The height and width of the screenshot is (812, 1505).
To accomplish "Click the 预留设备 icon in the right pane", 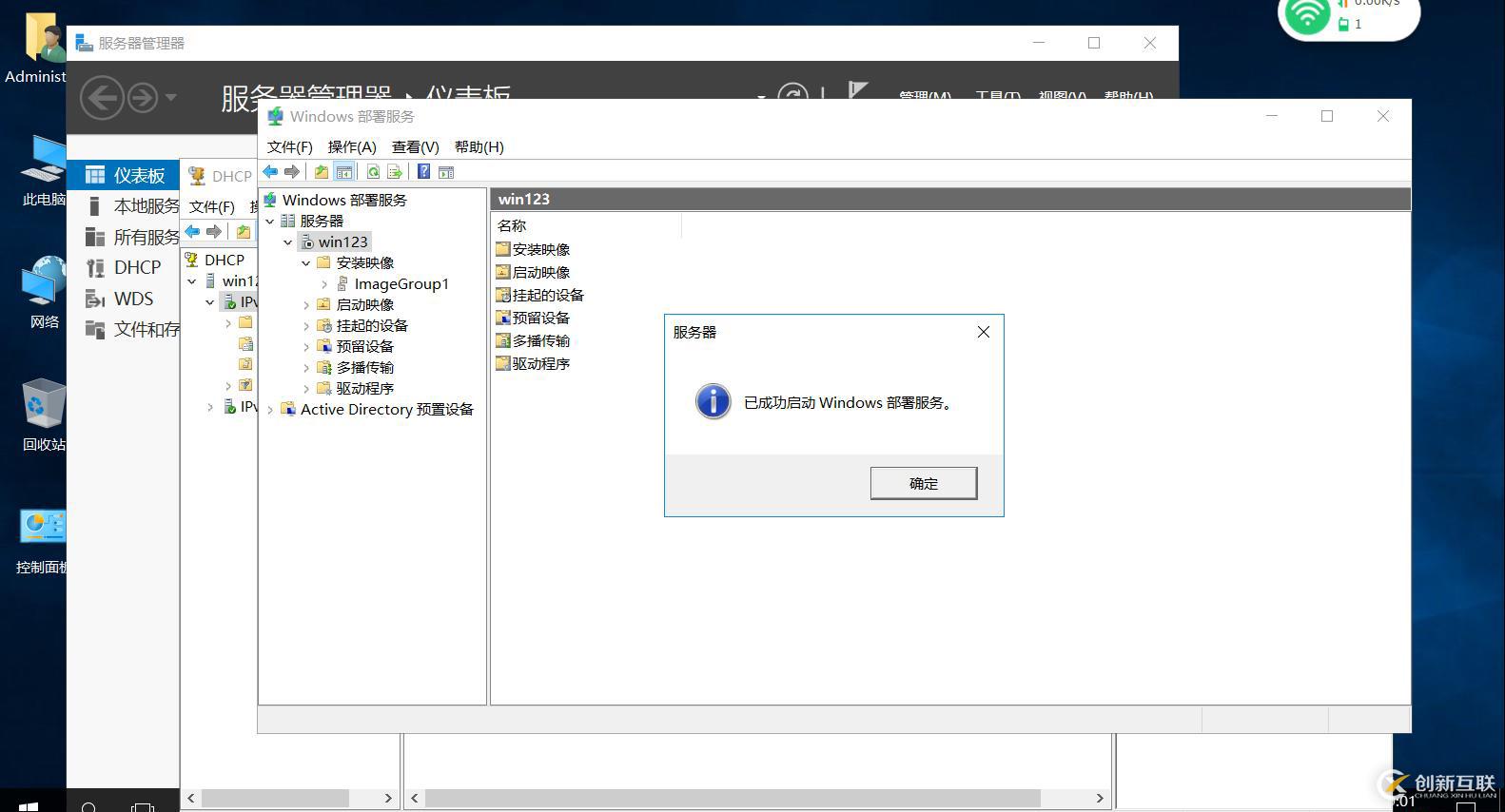I will pos(503,318).
